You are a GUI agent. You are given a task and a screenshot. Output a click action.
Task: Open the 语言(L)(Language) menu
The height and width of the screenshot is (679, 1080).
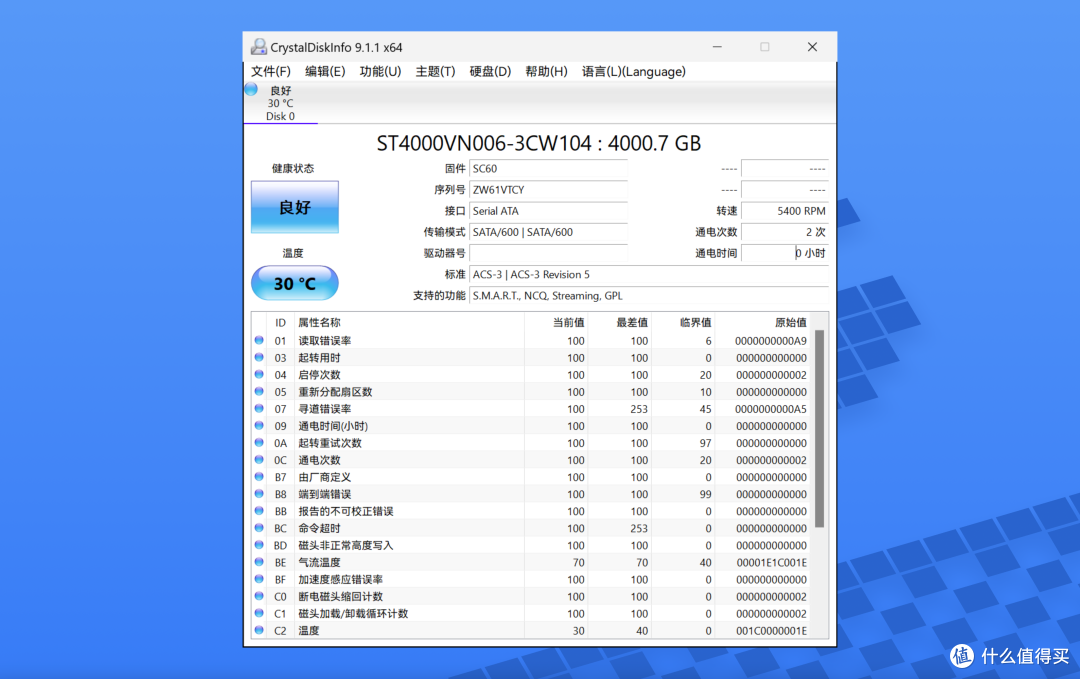[634, 72]
